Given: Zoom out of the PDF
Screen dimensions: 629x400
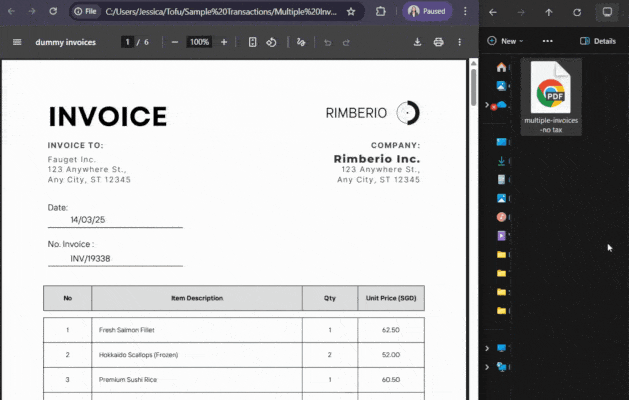Looking at the screenshot, I should tap(174, 42).
